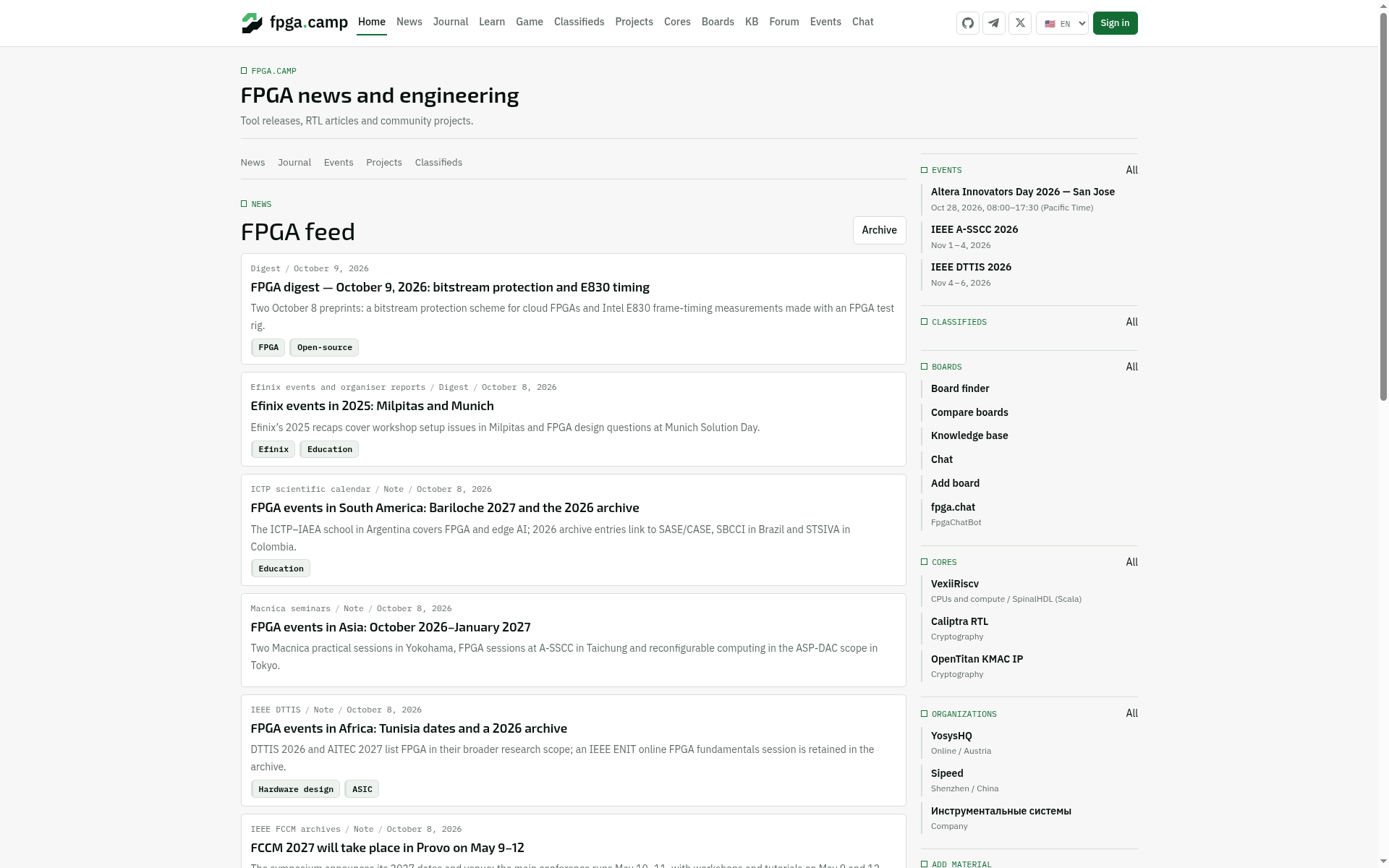The width and height of the screenshot is (1389, 868).
Task: Click the Sign in button
Action: (x=1115, y=23)
